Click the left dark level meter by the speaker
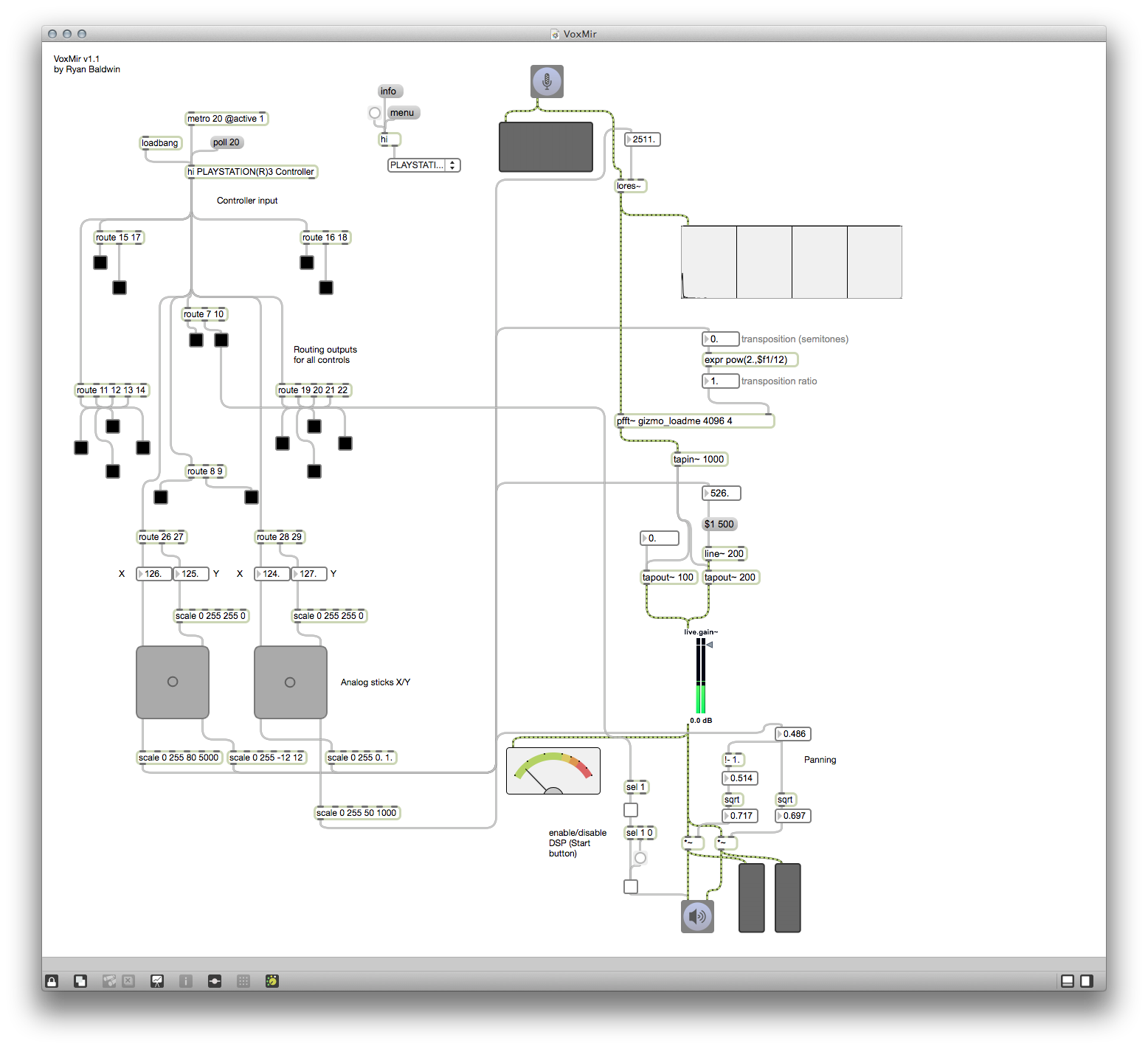 pos(752,898)
